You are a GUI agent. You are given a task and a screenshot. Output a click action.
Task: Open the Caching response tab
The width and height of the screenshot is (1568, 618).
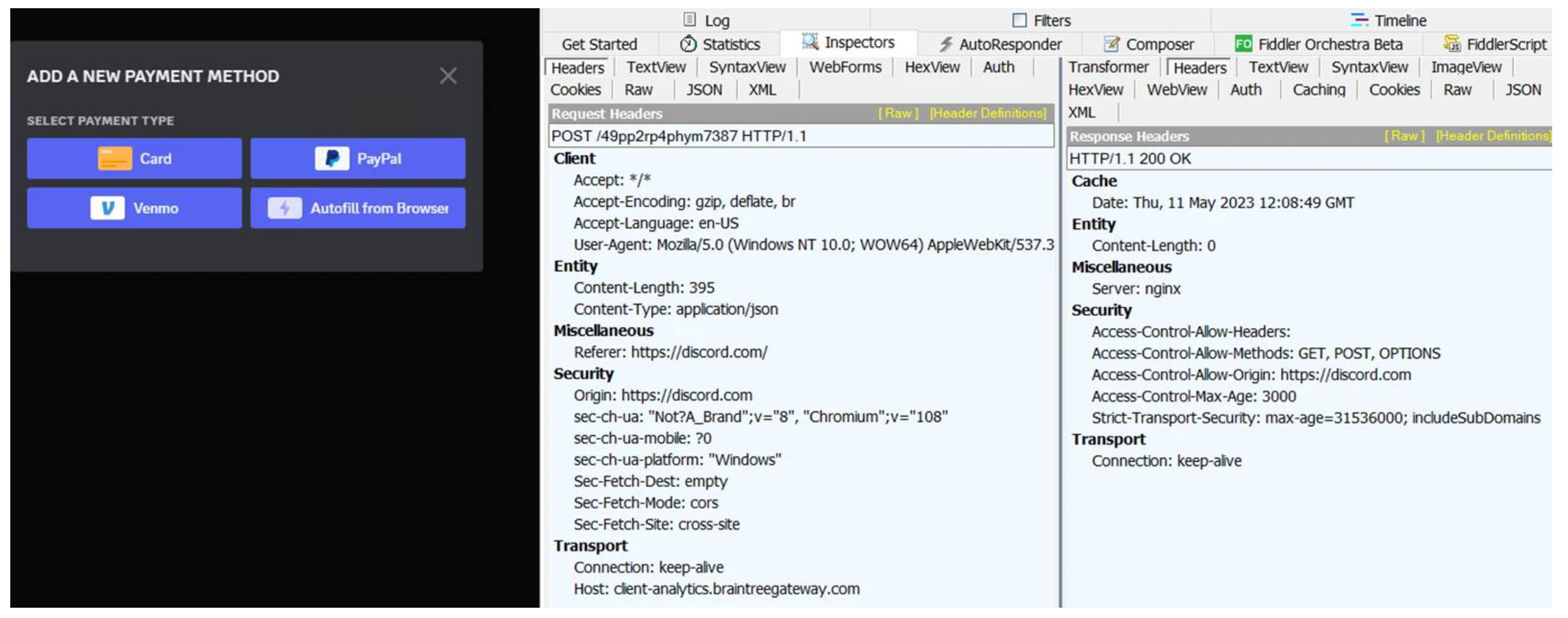click(x=1319, y=90)
